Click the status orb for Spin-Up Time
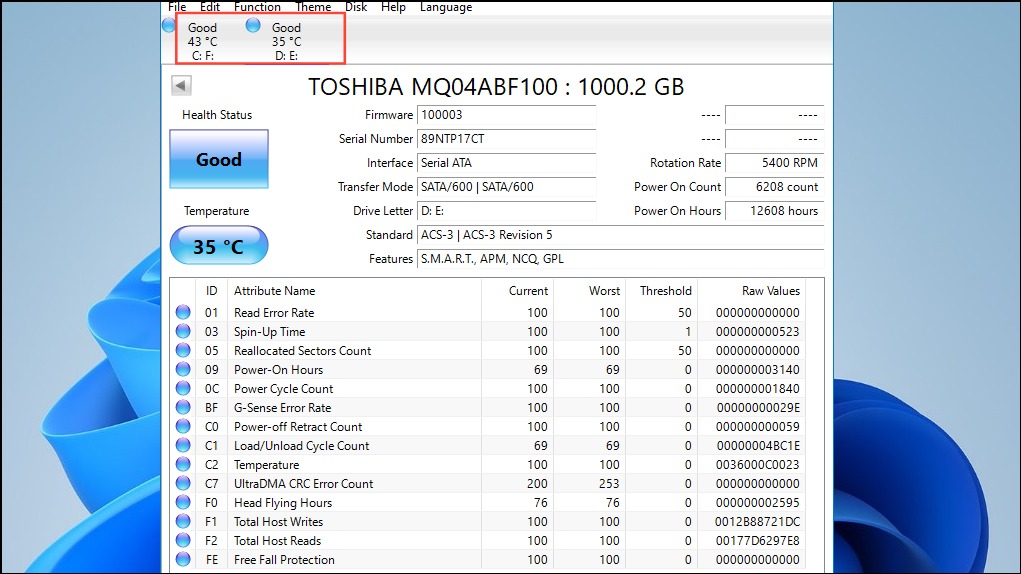 [183, 331]
